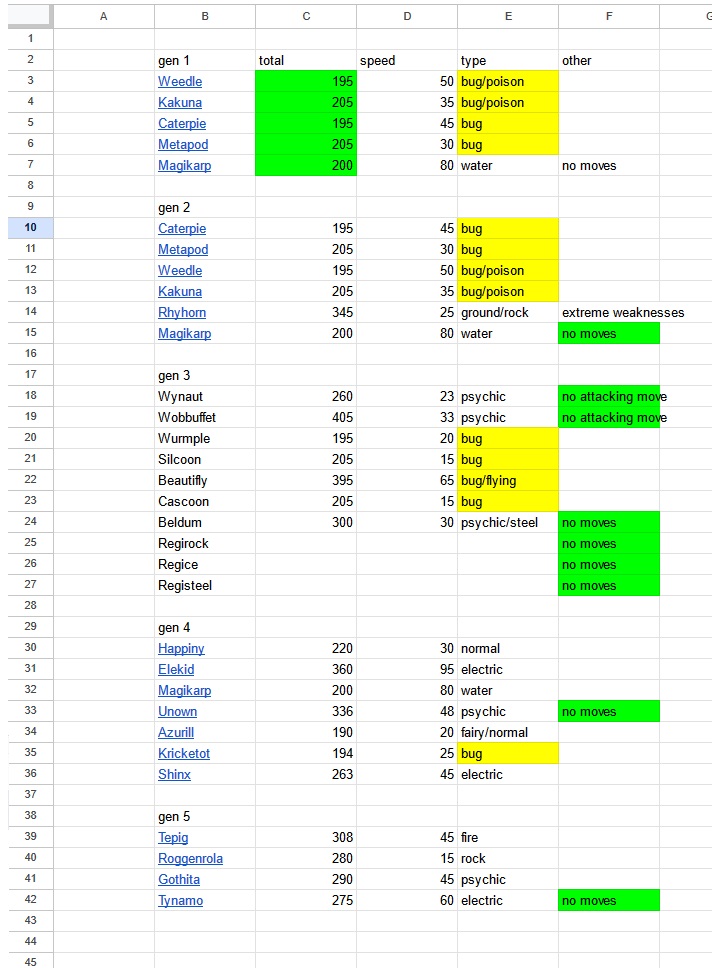Click the 'gen 3' label cell

204,375
